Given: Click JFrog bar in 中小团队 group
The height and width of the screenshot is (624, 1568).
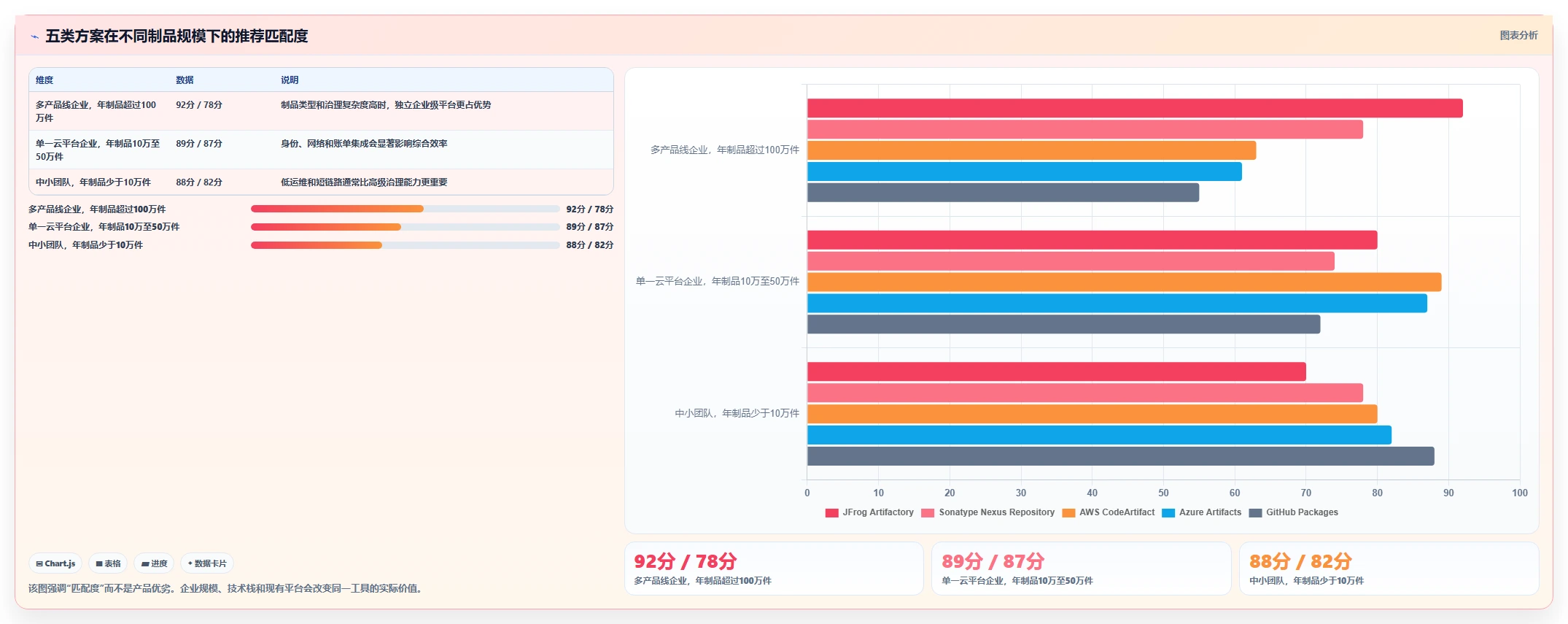Looking at the screenshot, I should (1057, 371).
